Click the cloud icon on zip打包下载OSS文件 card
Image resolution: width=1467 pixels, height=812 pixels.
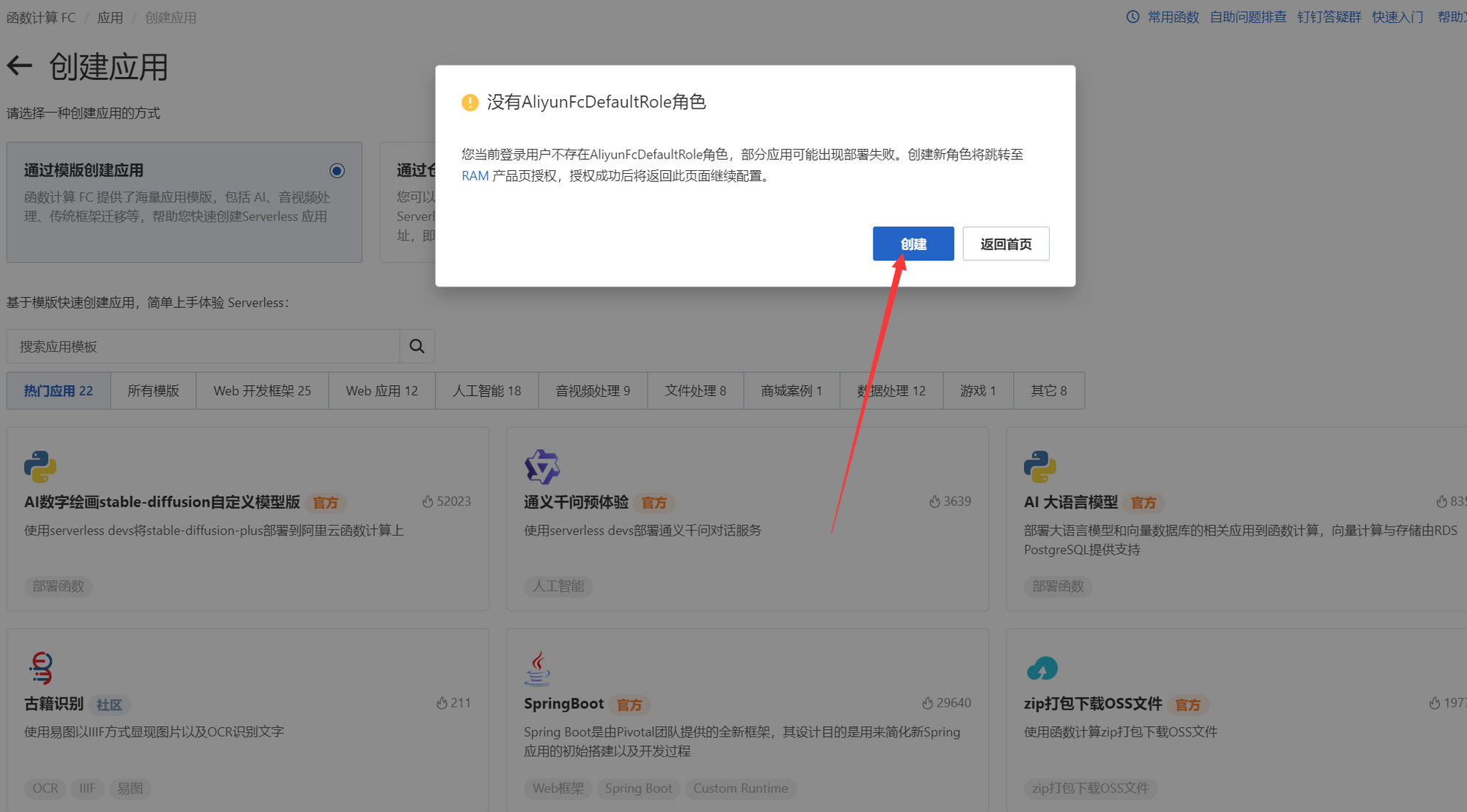(x=1042, y=668)
